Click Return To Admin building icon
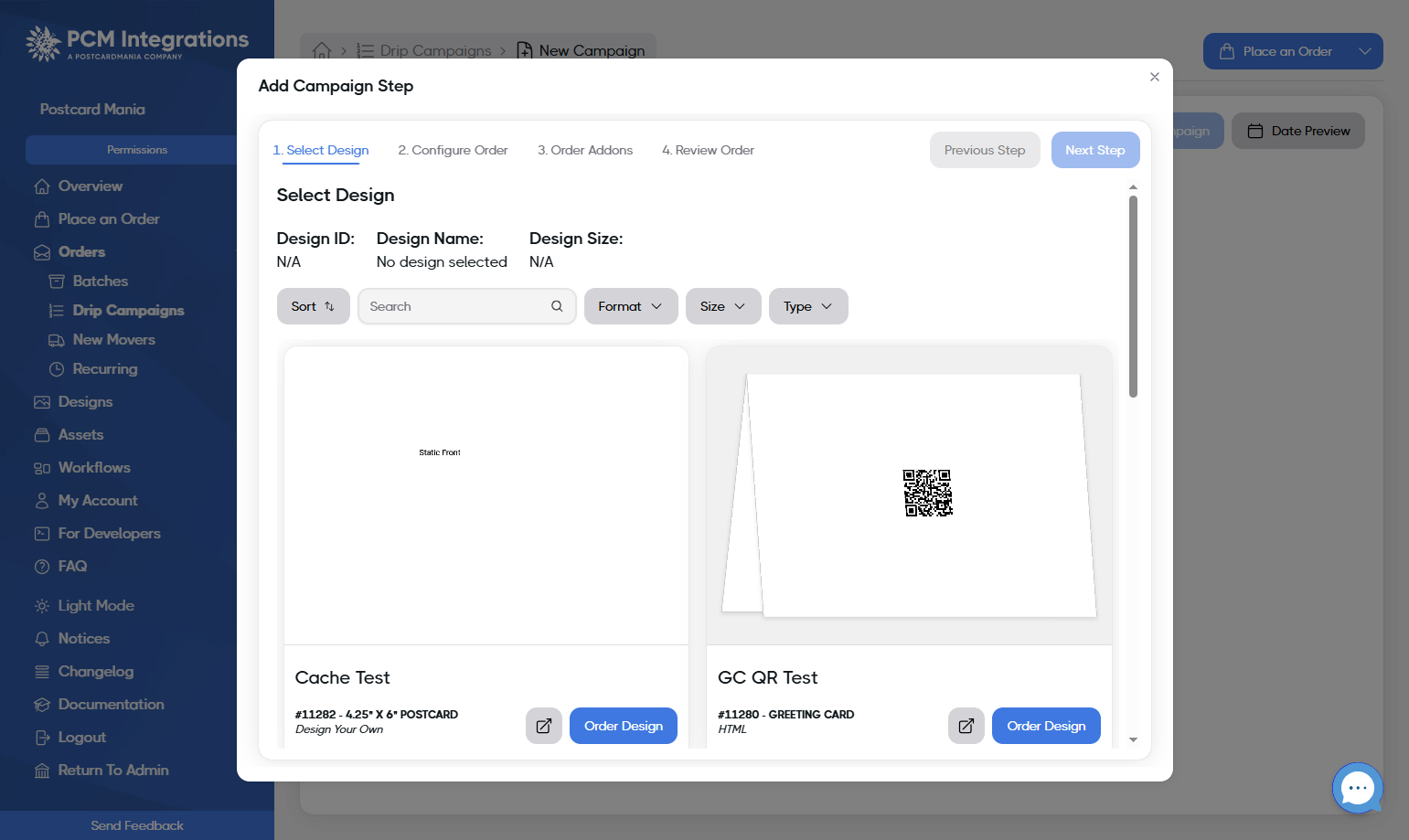Viewport: 1409px width, 840px height. tap(42, 770)
